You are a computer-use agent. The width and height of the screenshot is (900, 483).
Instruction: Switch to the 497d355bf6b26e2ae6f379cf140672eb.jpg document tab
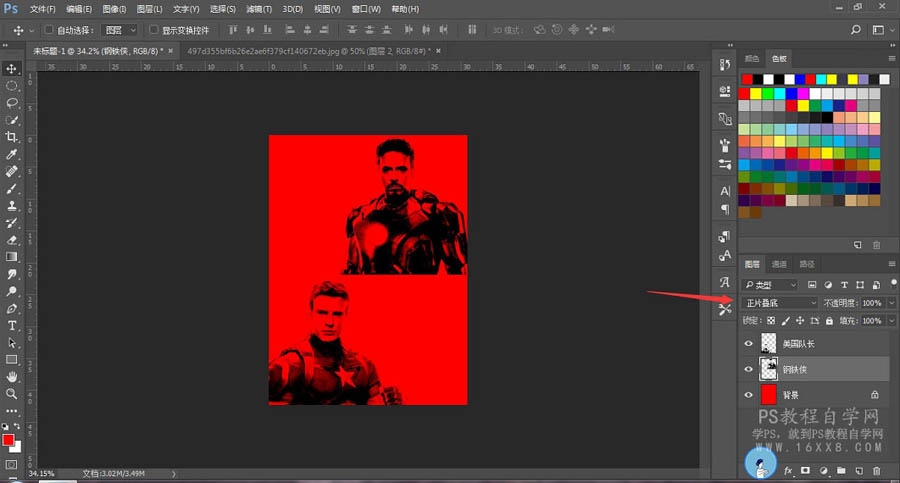click(x=309, y=51)
